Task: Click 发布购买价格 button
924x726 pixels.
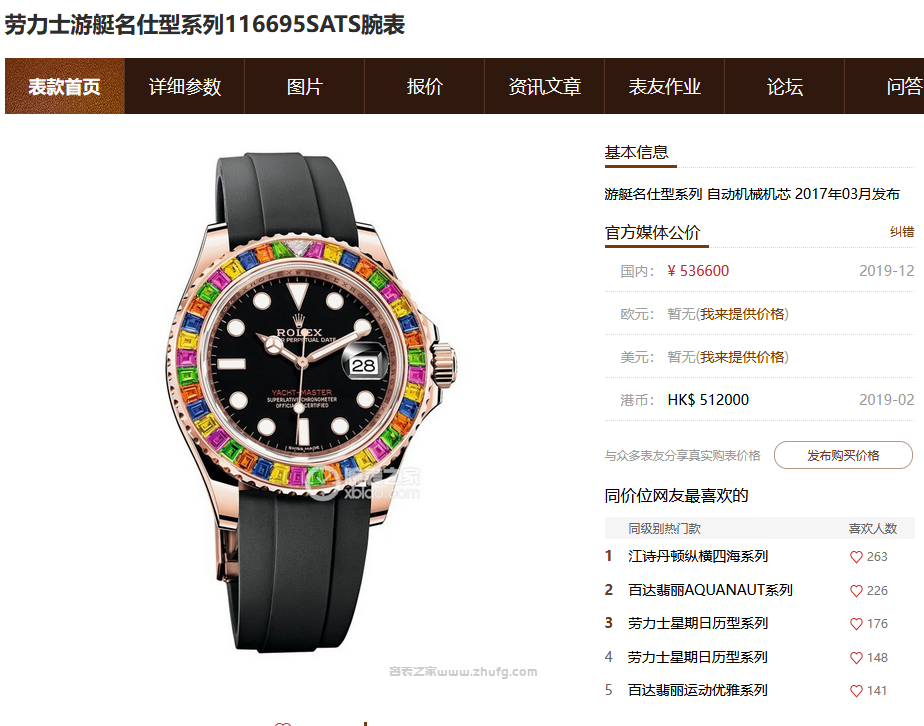Action: tap(843, 455)
